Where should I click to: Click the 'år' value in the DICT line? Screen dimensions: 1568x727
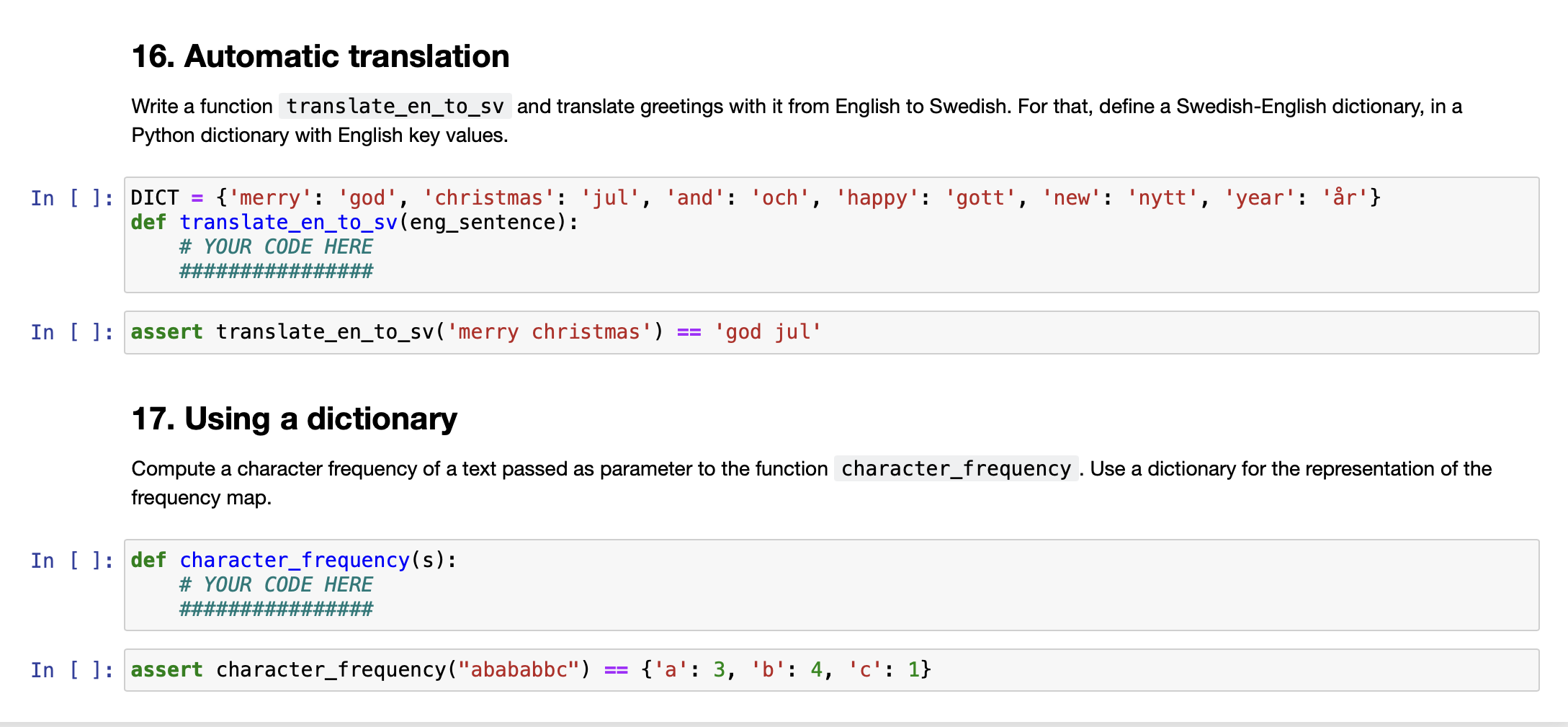tap(1345, 198)
